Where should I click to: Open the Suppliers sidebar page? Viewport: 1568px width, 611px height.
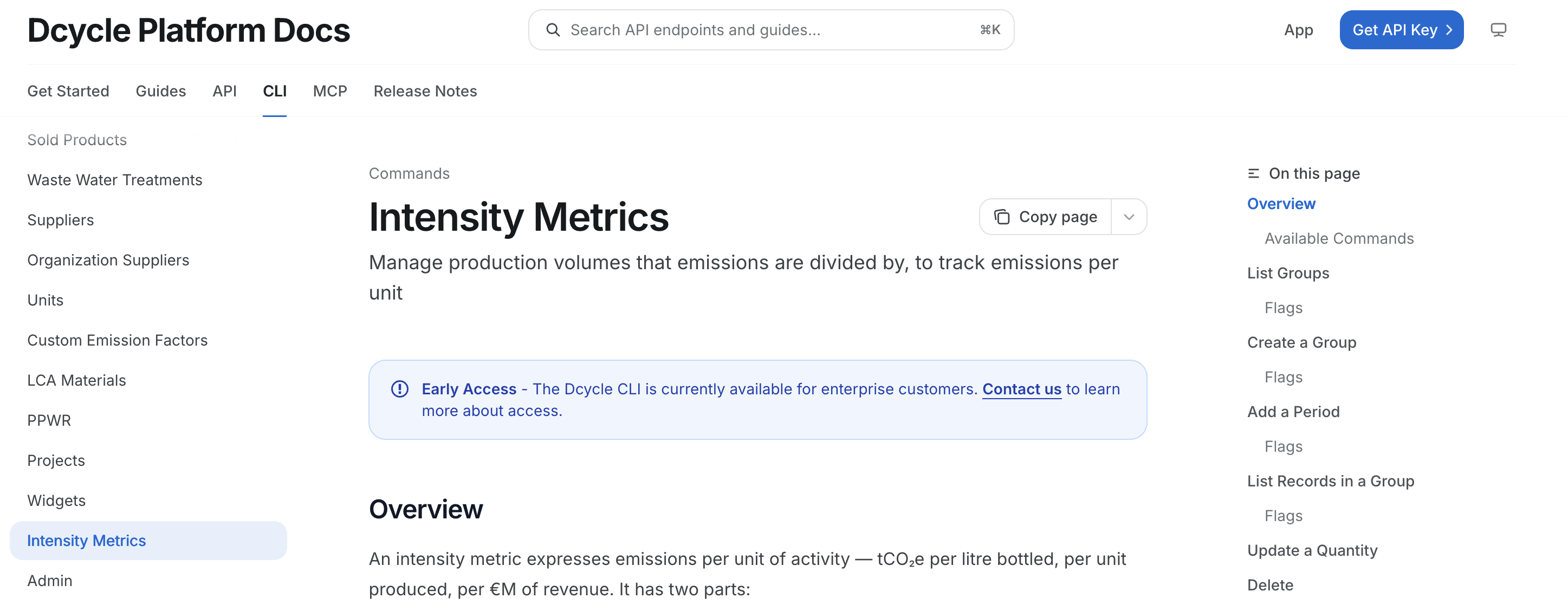(x=60, y=220)
